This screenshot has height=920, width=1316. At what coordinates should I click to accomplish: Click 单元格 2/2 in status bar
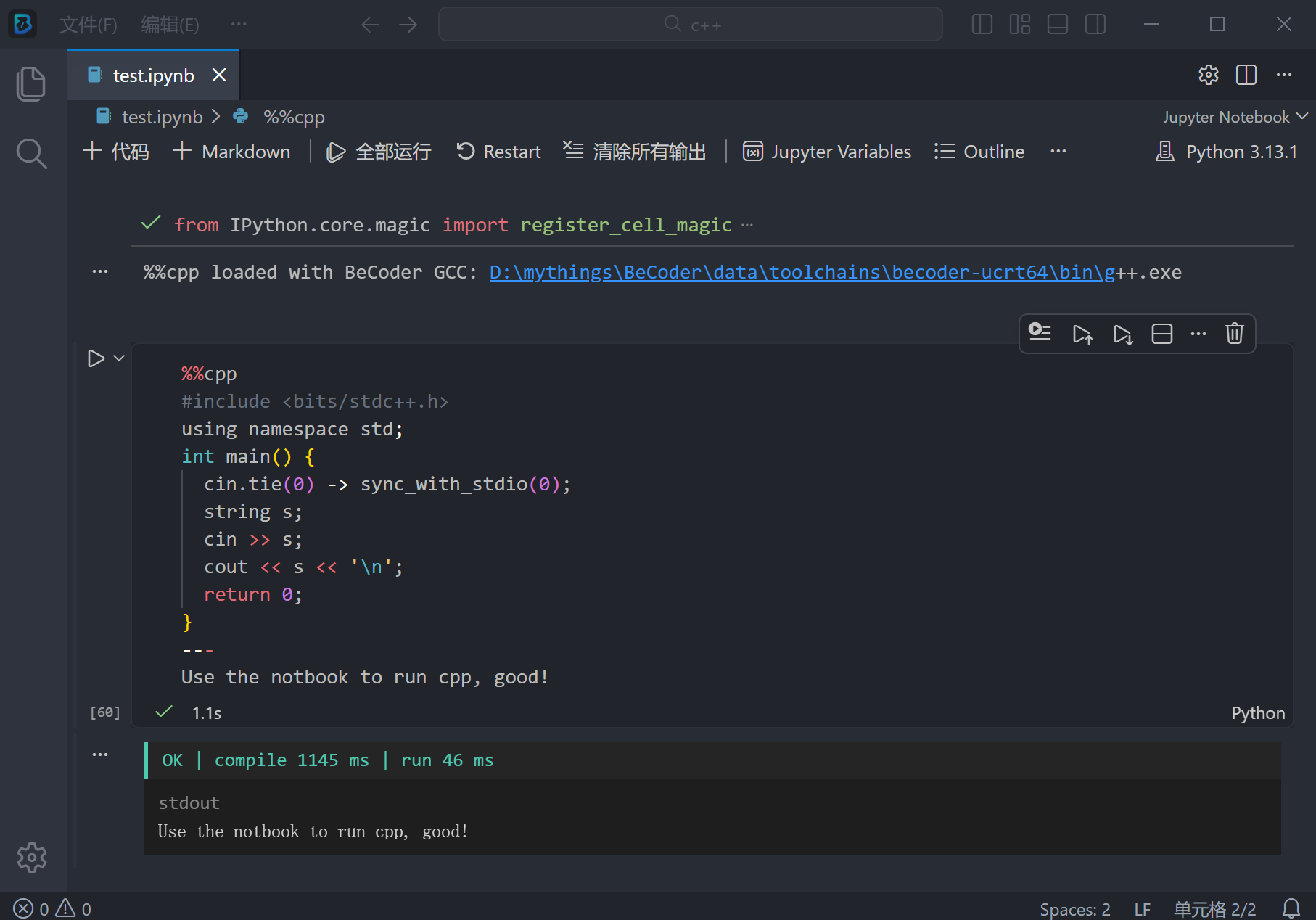1214,909
